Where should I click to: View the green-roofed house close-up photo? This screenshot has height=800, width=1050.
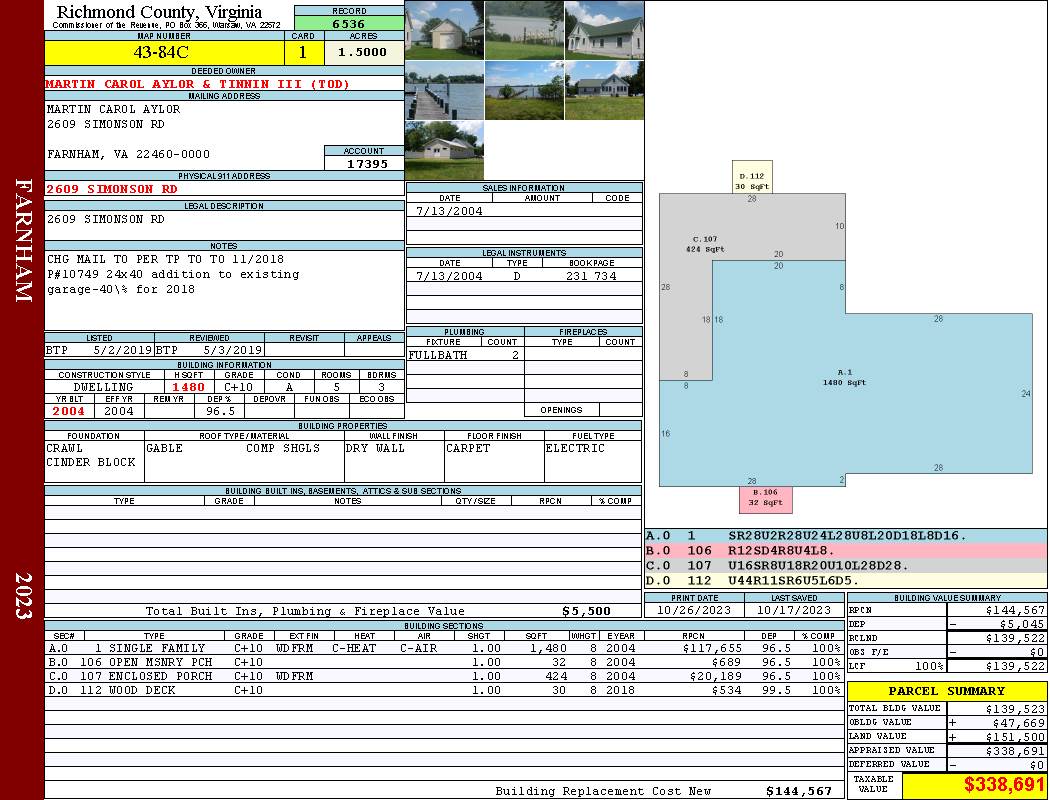click(x=604, y=30)
